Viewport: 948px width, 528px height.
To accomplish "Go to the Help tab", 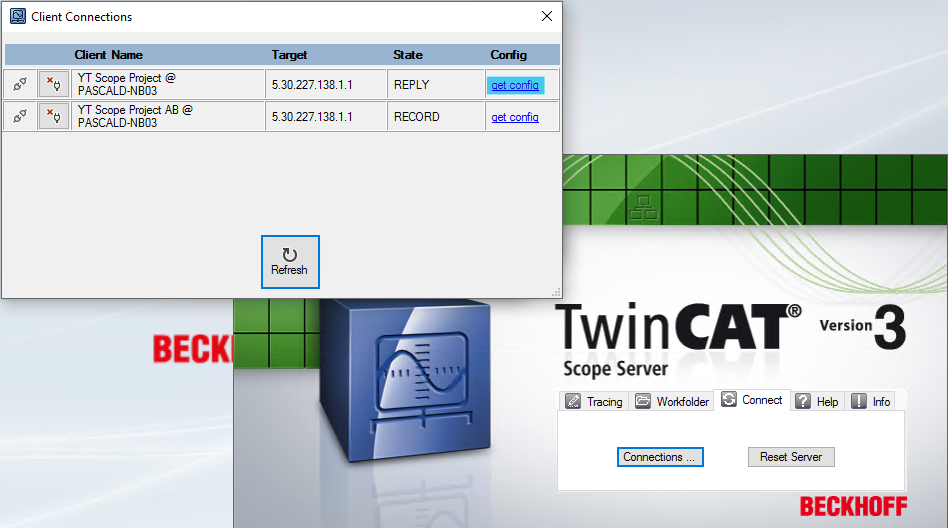I will click(x=817, y=402).
